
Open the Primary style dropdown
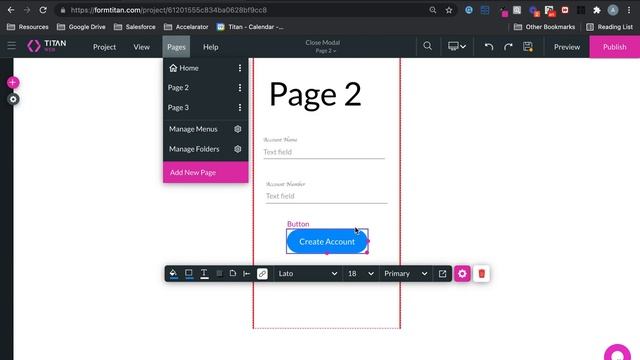click(405, 273)
